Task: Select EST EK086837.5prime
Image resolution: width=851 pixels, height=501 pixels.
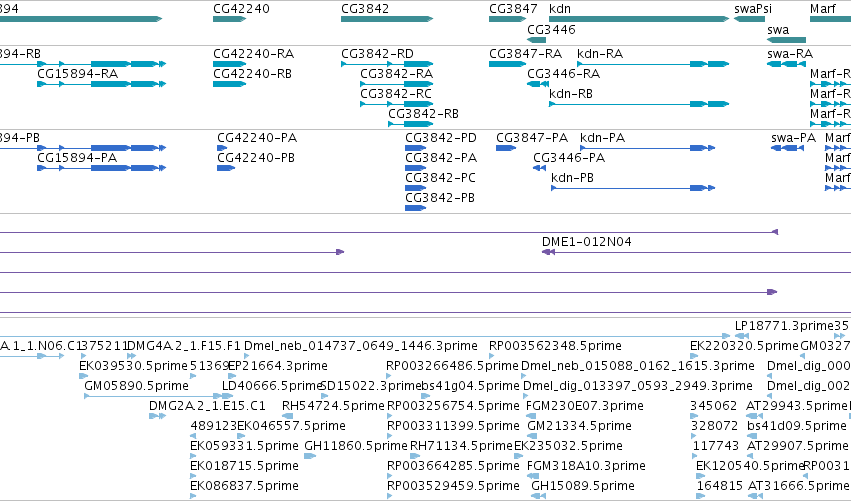Action: 244,486
